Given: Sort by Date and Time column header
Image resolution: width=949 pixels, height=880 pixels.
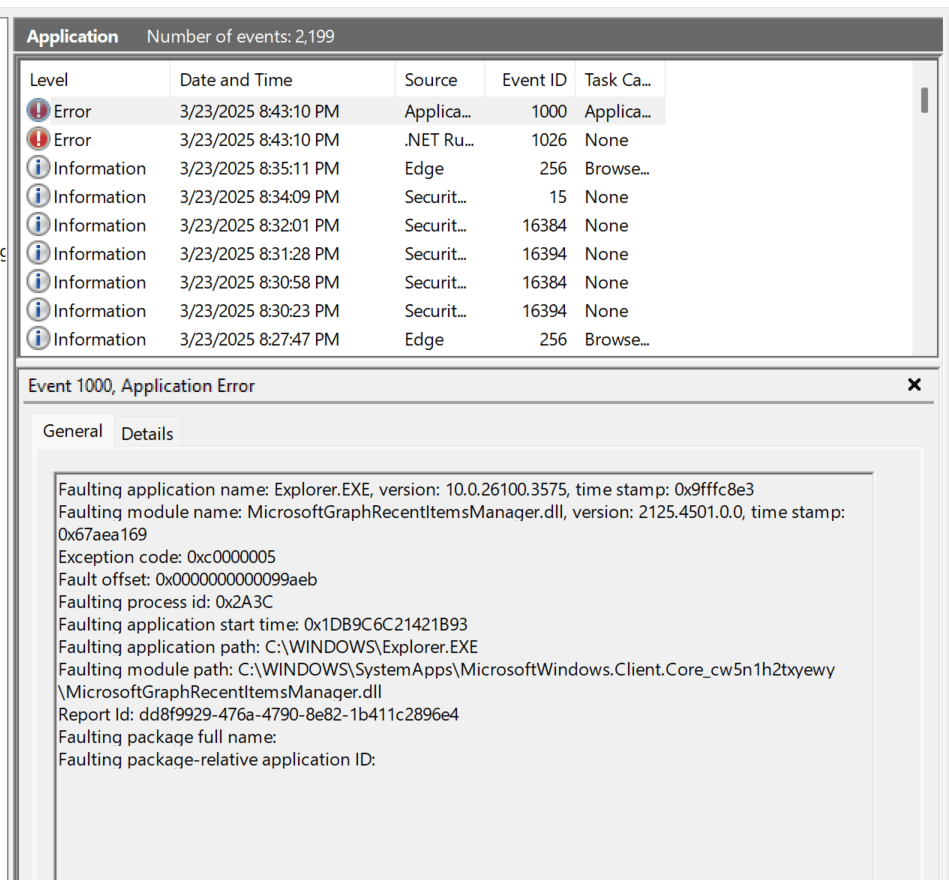Looking at the screenshot, I should (x=283, y=80).
